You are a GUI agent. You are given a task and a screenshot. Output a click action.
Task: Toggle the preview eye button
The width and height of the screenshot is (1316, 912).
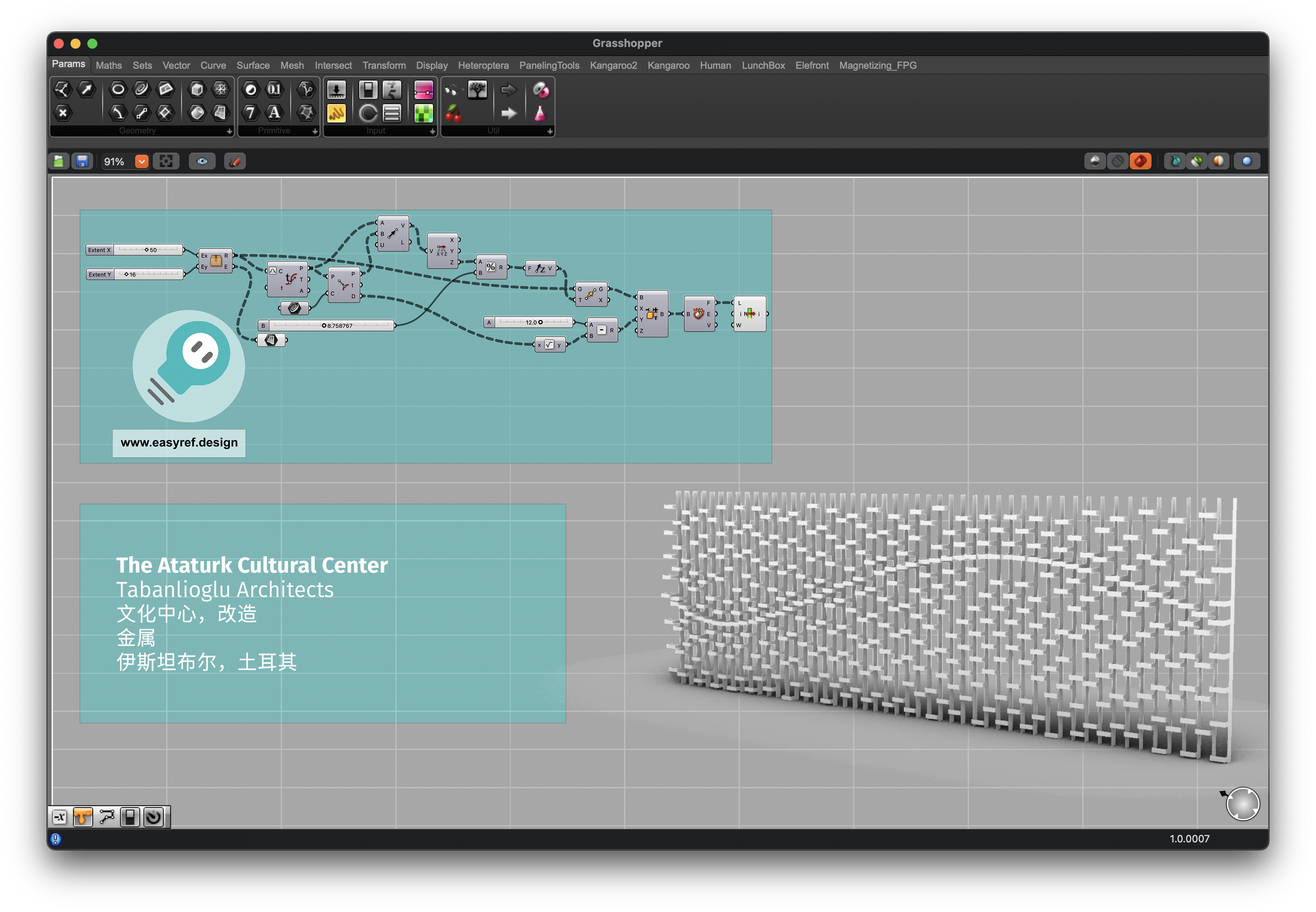(202, 162)
